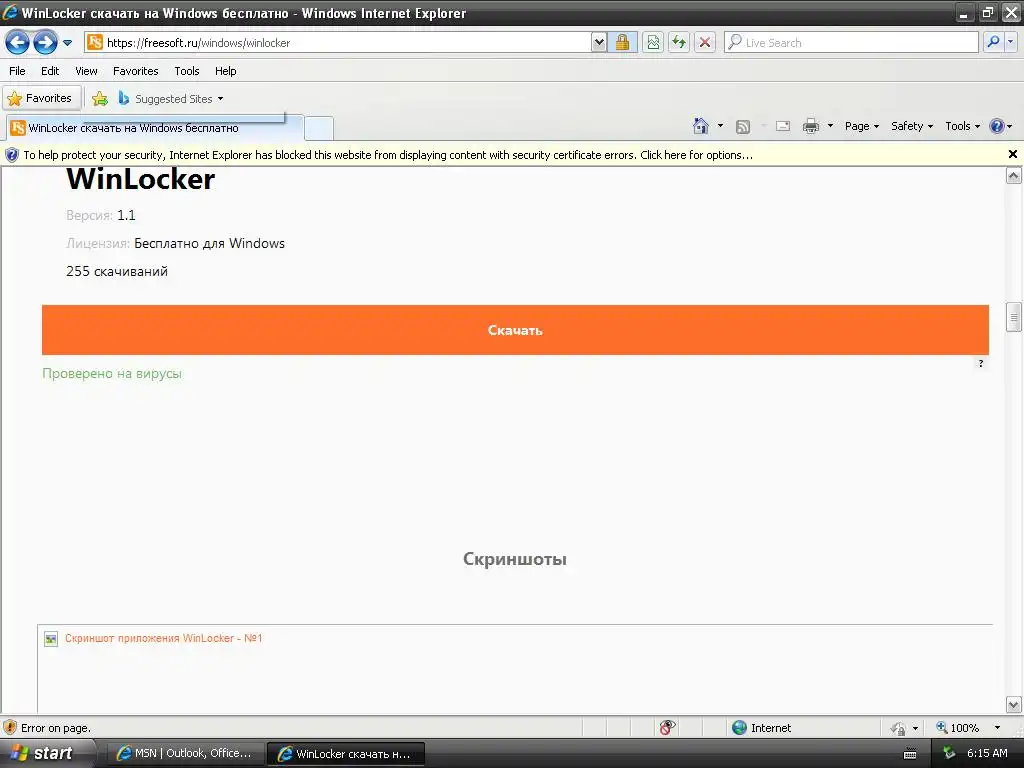
Task: Click Add to Favorites Bar star icon
Action: click(100, 99)
